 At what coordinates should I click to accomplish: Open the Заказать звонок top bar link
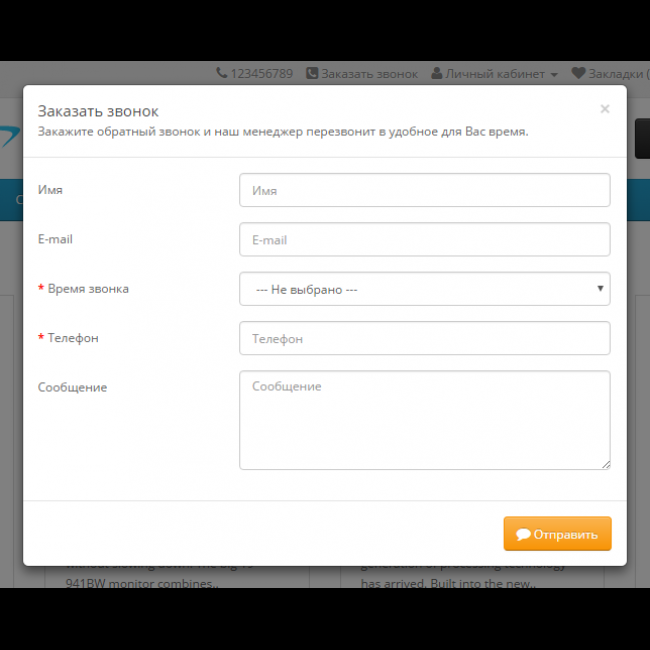coord(369,74)
